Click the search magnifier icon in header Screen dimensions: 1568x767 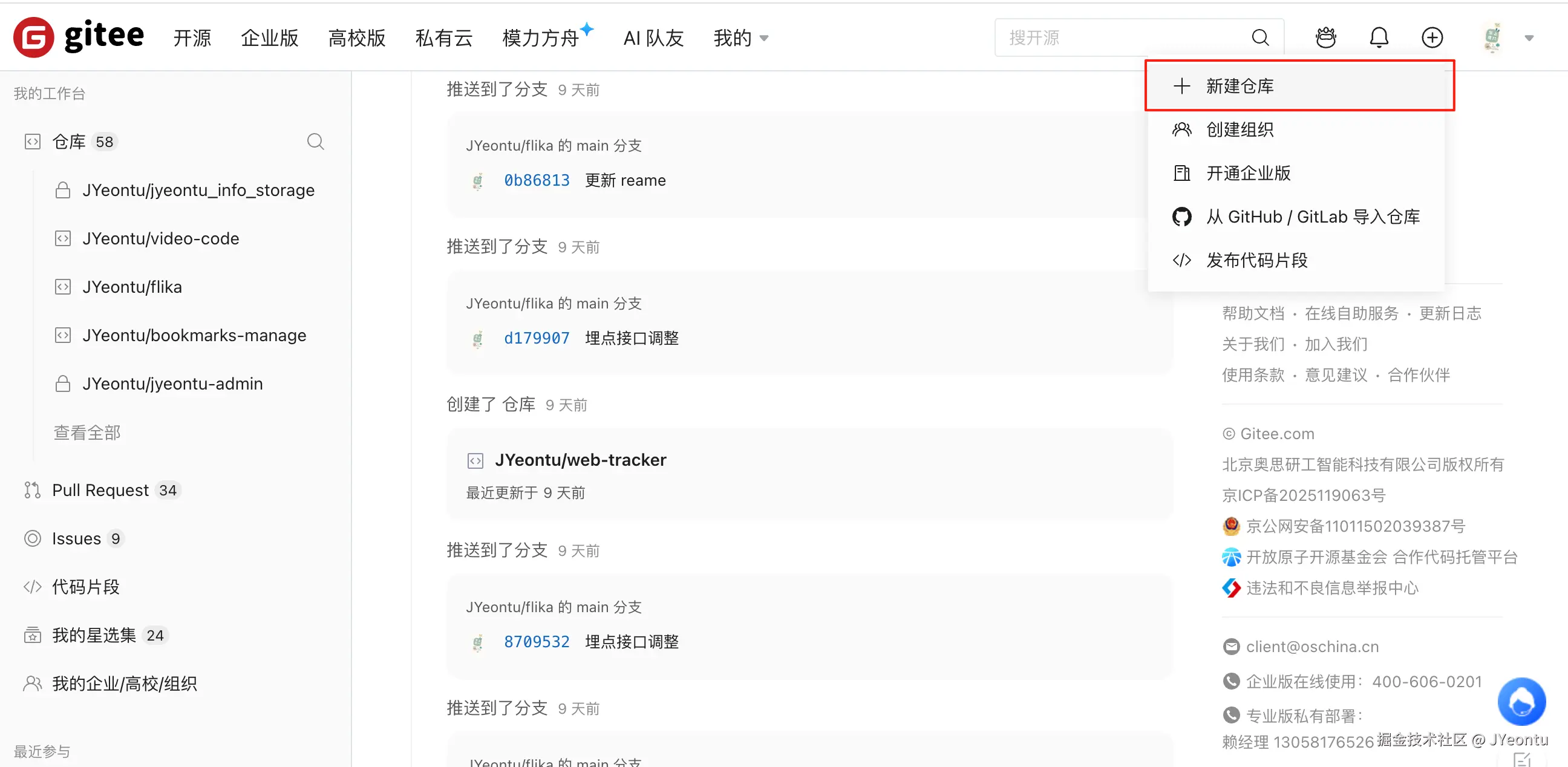tap(1260, 38)
